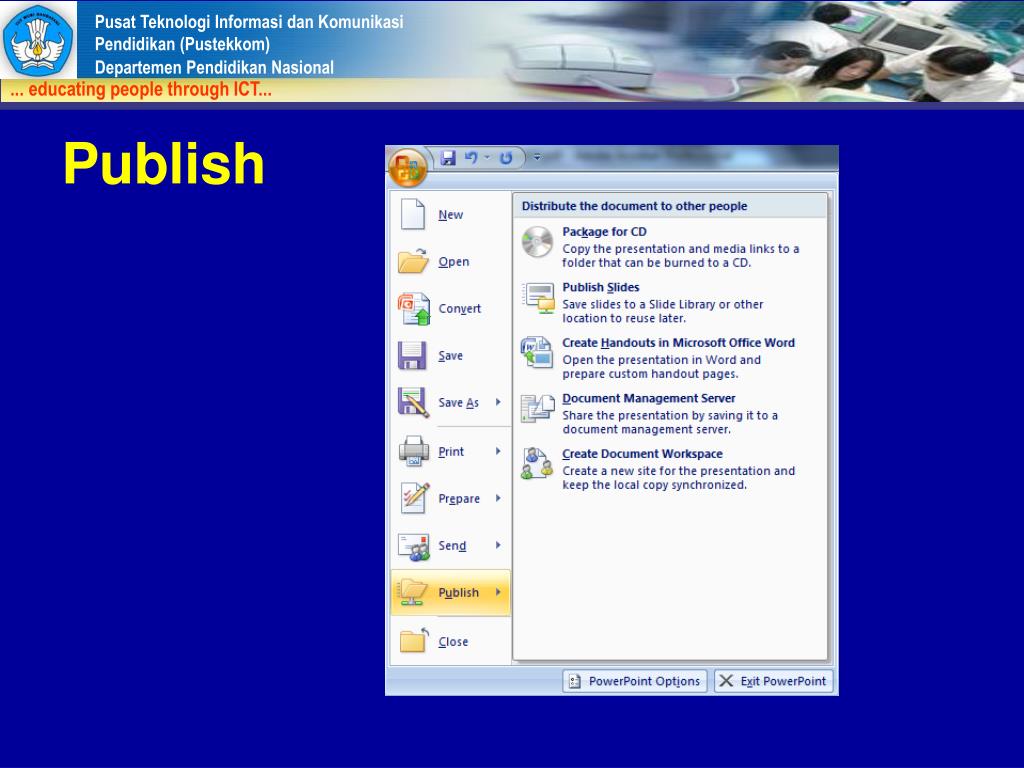
Task: Click the round Office Button
Action: tap(408, 168)
